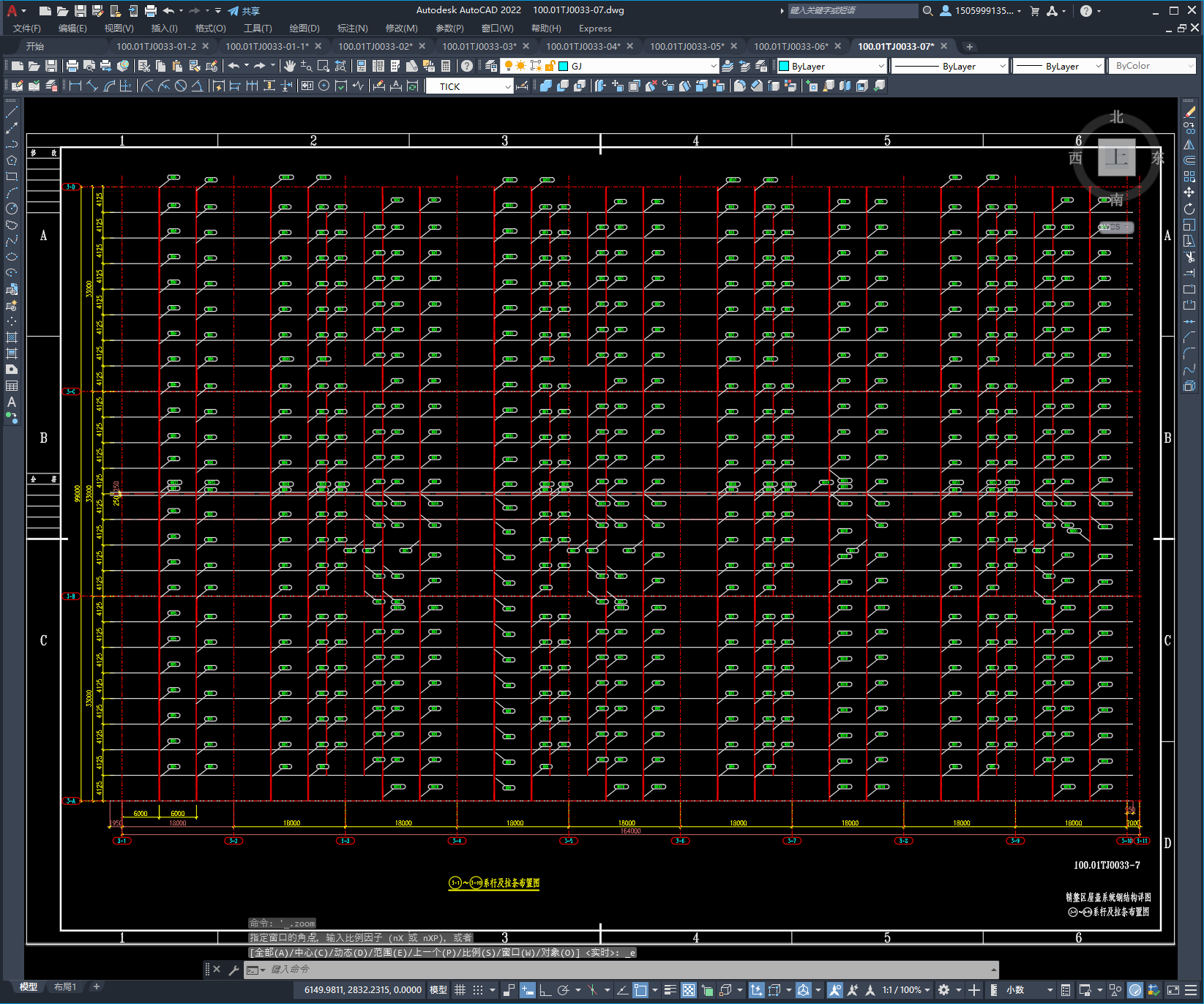The image size is (1204, 1004).
Task: Switch to the 布局1 layout tab
Action: pyautogui.click(x=65, y=987)
